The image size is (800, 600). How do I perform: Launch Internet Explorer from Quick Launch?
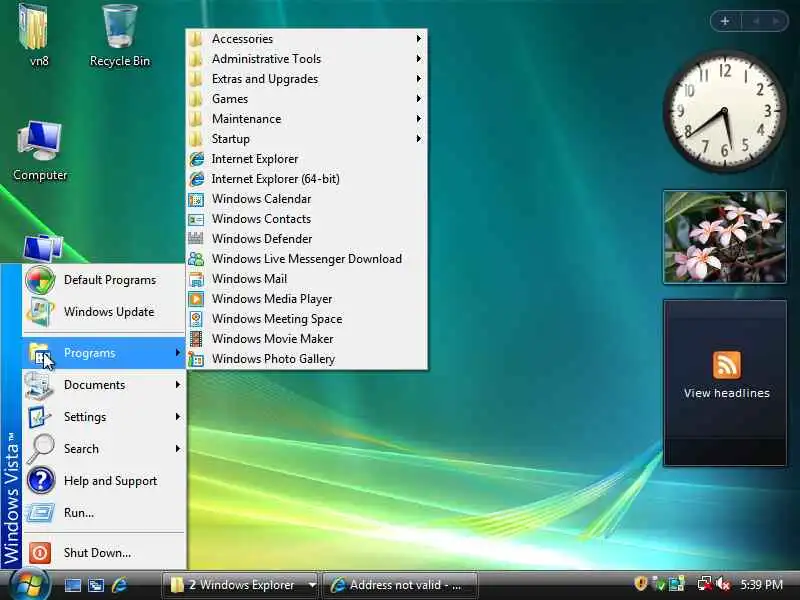(x=119, y=585)
